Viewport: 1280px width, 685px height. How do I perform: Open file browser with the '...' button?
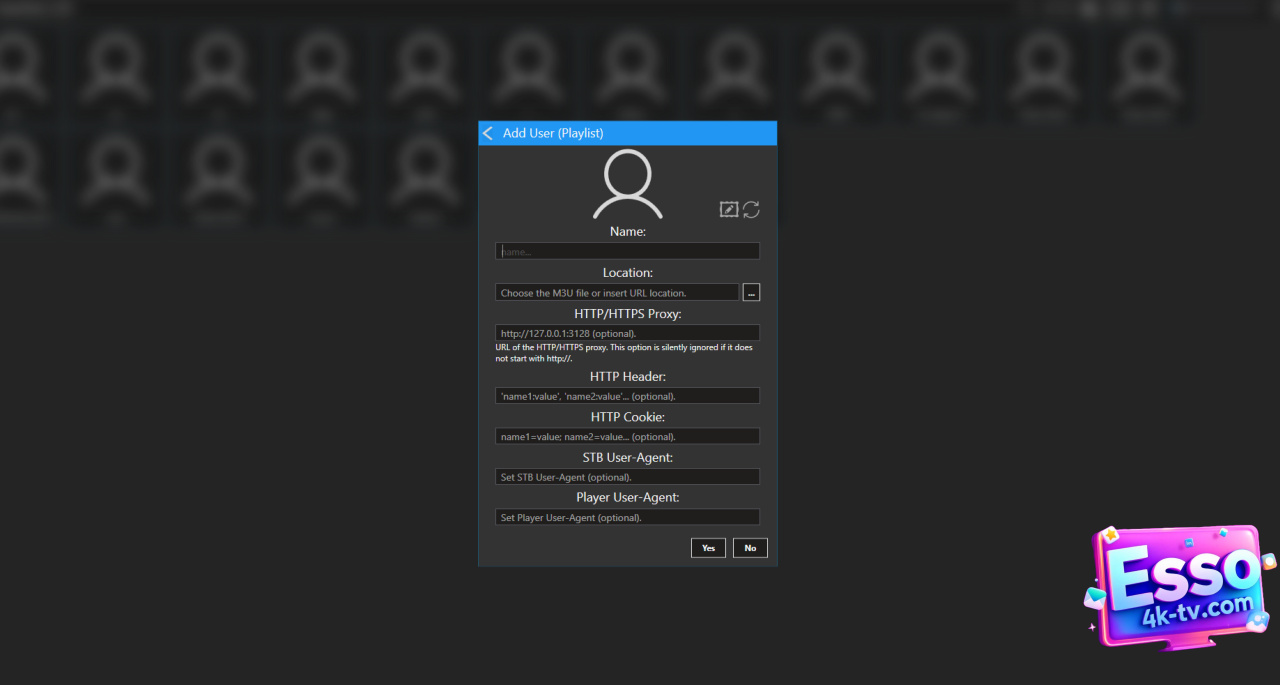751,292
